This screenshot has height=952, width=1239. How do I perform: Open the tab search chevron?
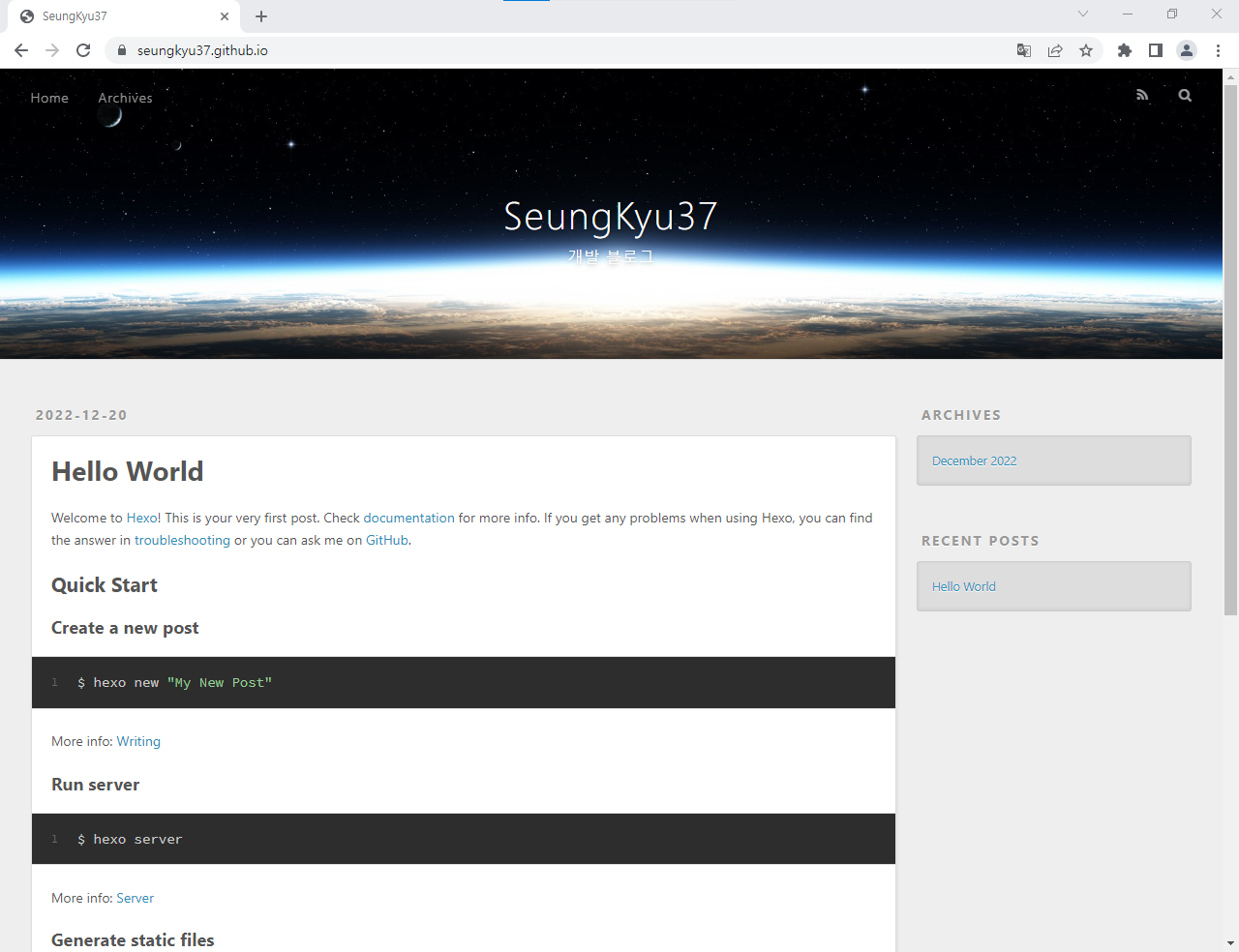pos(1083,14)
